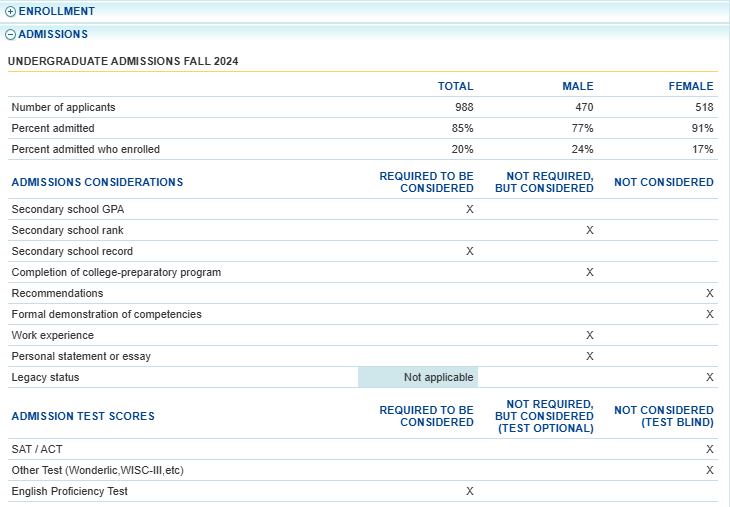
Task: Click the FEMALE column header
Action: 691,86
